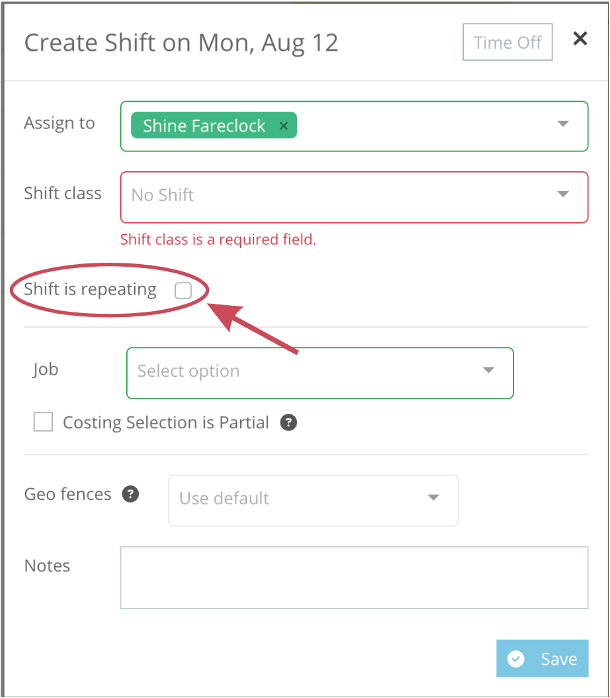This screenshot has height=698, width=610.
Task: Click help icon beside Geo fences
Action: pyautogui.click(x=130, y=494)
